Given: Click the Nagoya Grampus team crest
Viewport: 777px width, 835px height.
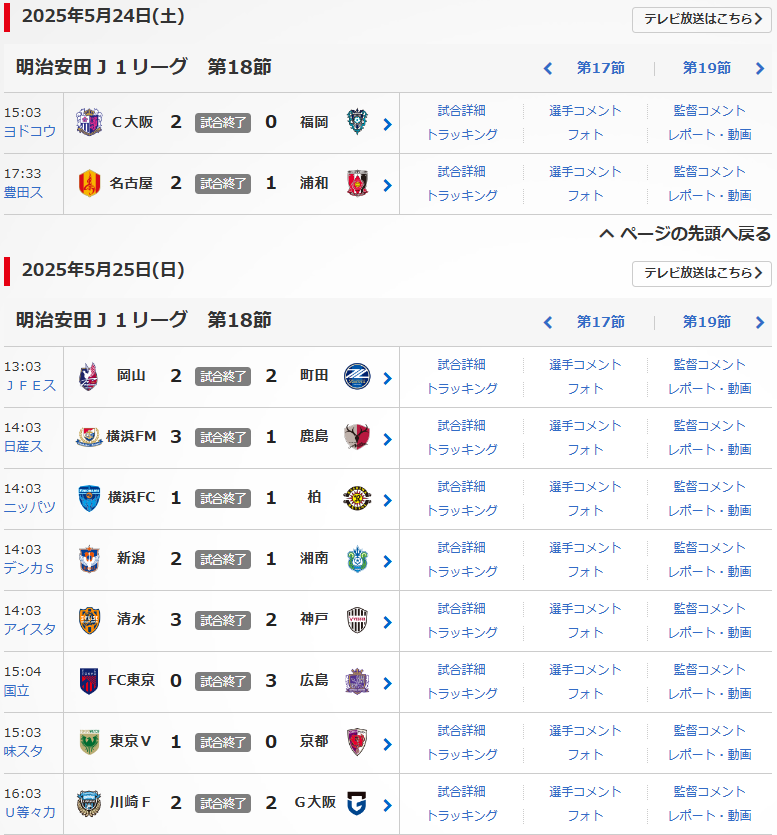Looking at the screenshot, I should pyautogui.click(x=89, y=184).
